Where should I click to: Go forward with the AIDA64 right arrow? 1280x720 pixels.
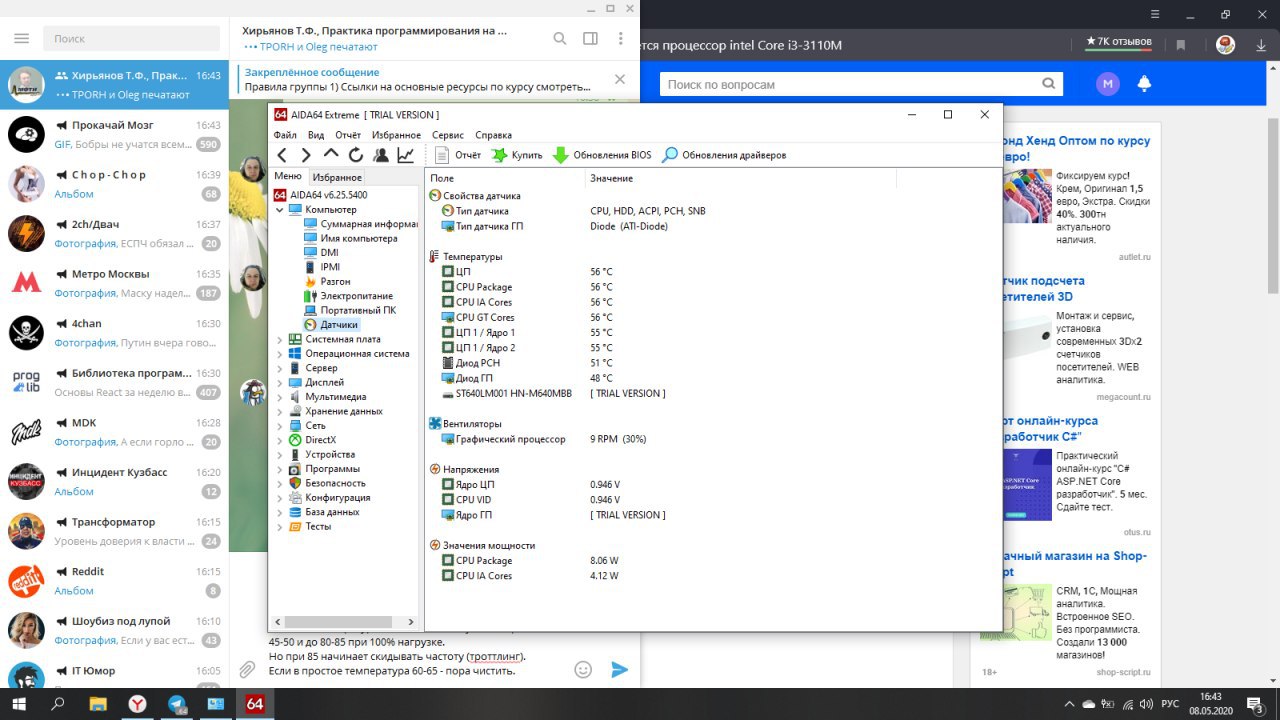click(306, 155)
